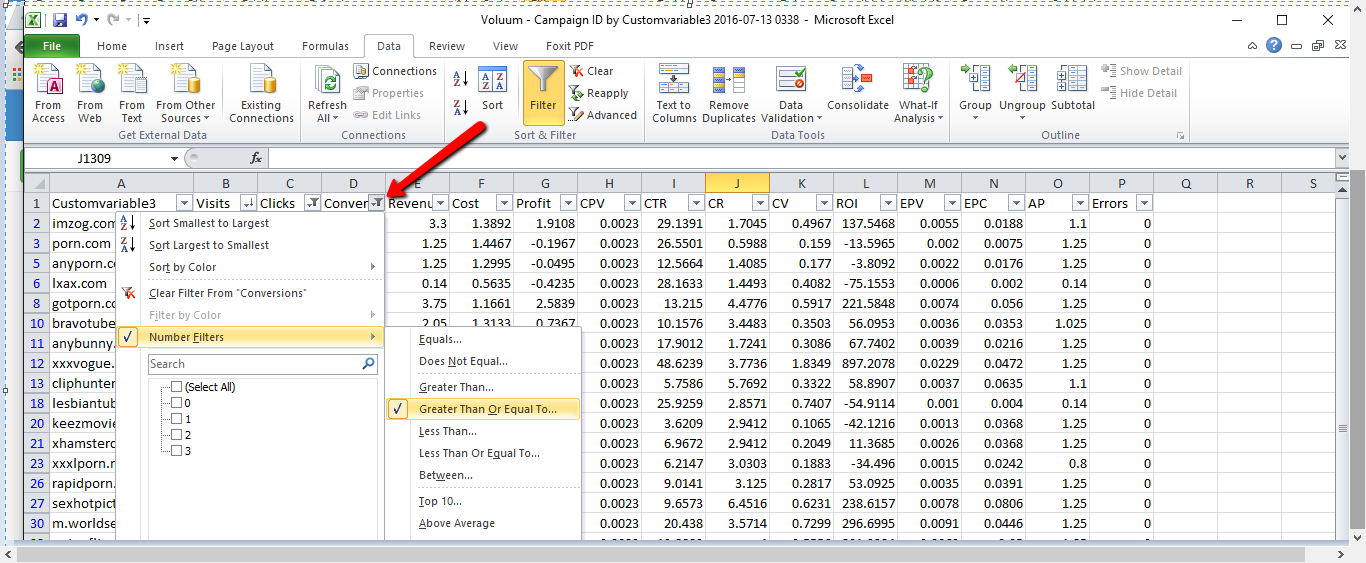Open the File tab
The image size is (1366, 563).
point(52,46)
